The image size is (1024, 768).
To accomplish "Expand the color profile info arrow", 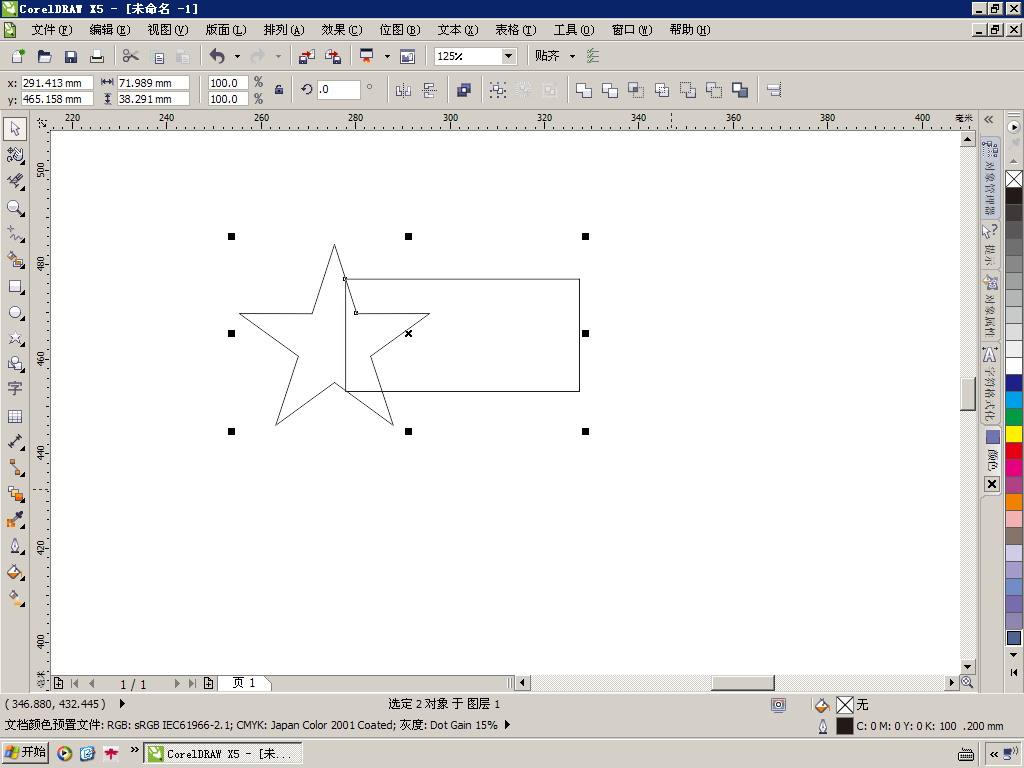I will click(507, 725).
